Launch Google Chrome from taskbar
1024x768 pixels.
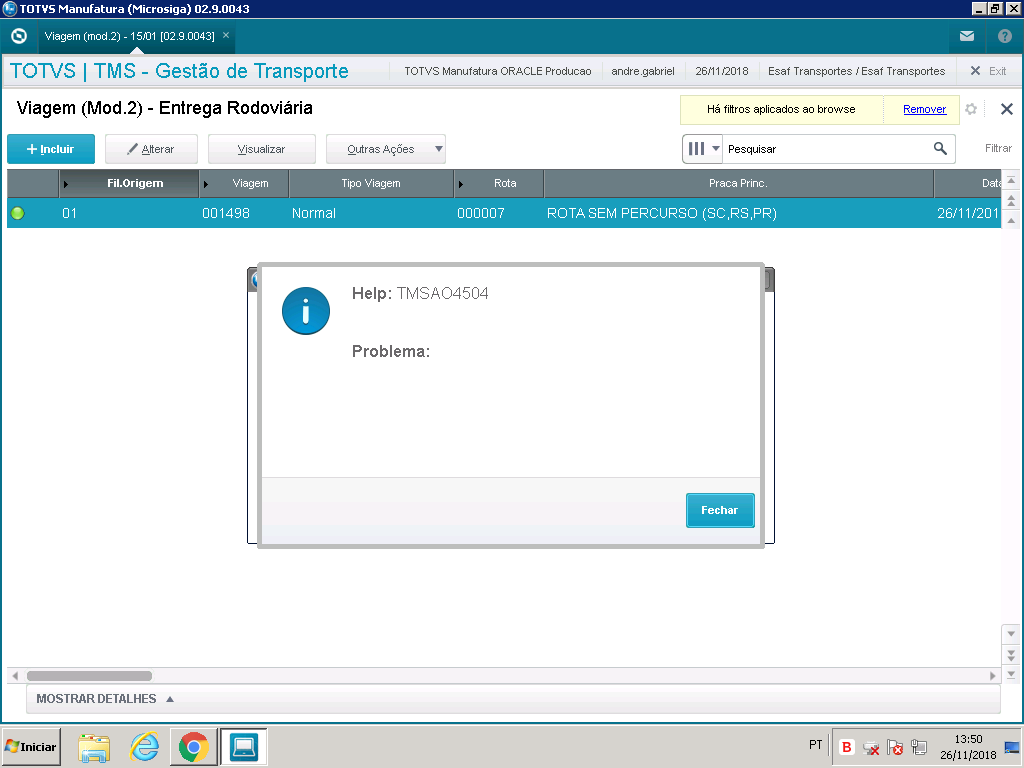pyautogui.click(x=193, y=746)
